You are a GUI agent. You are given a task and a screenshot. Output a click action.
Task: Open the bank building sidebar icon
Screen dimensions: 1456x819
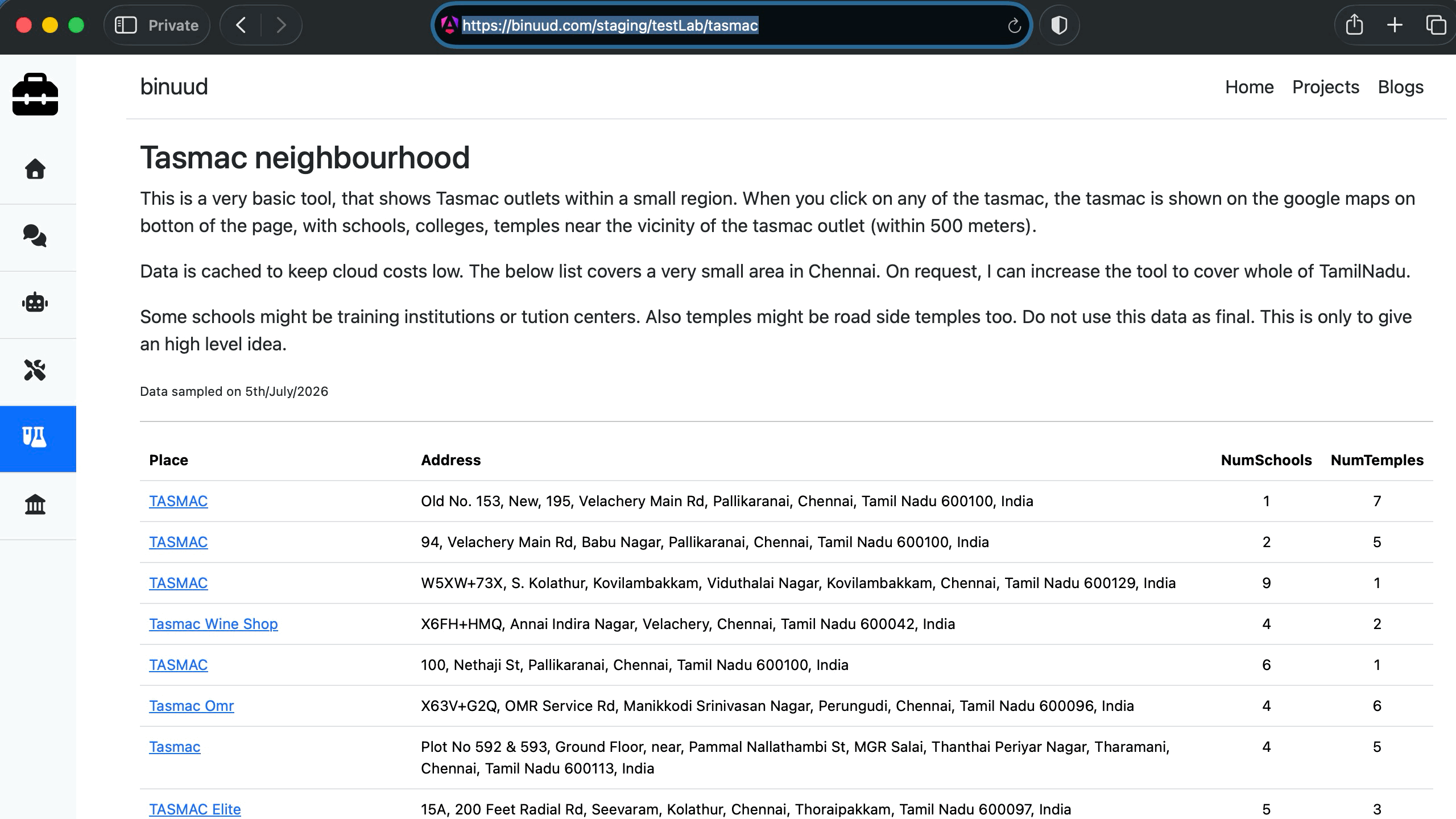[35, 504]
